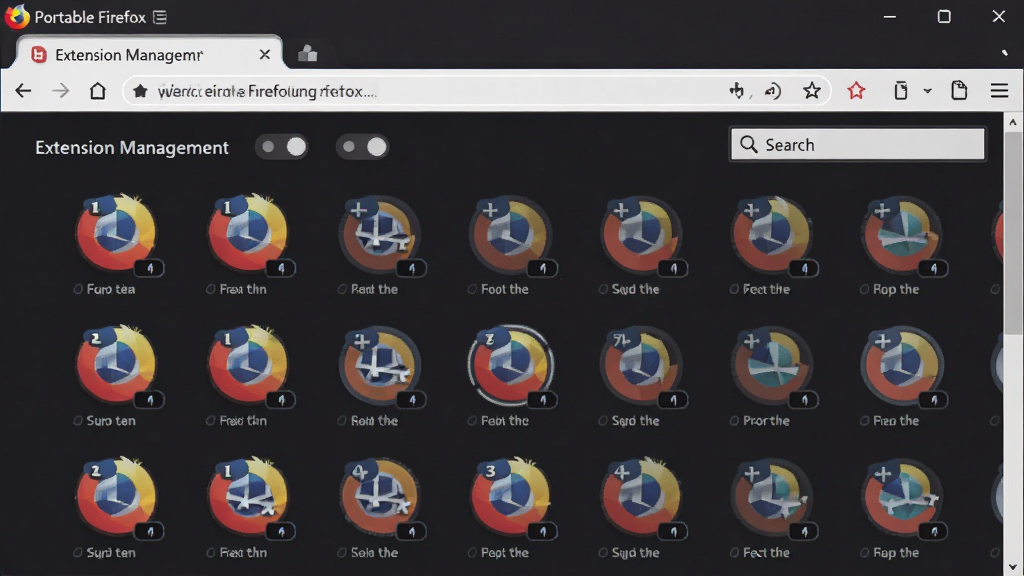Select the radio button for 'Foot the'

[x=472, y=289]
